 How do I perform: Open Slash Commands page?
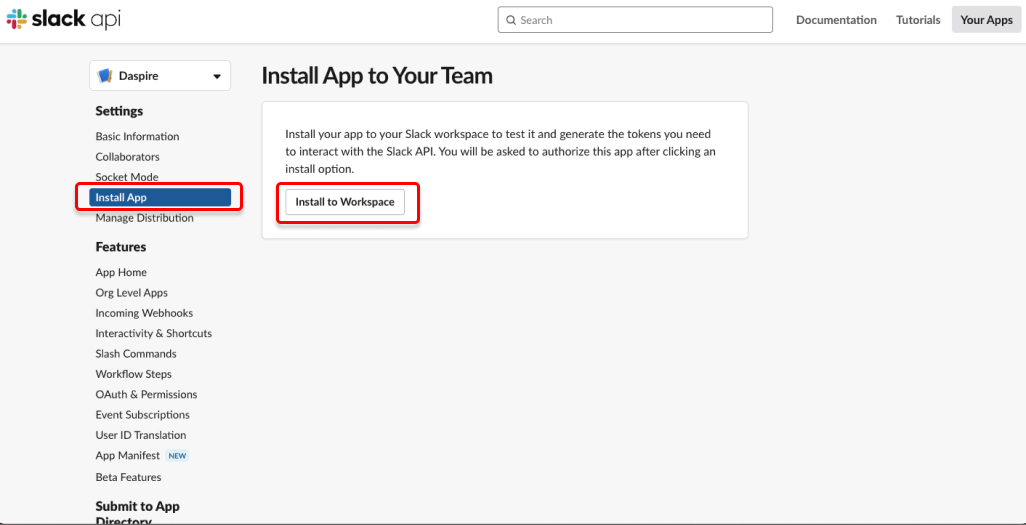tap(136, 353)
